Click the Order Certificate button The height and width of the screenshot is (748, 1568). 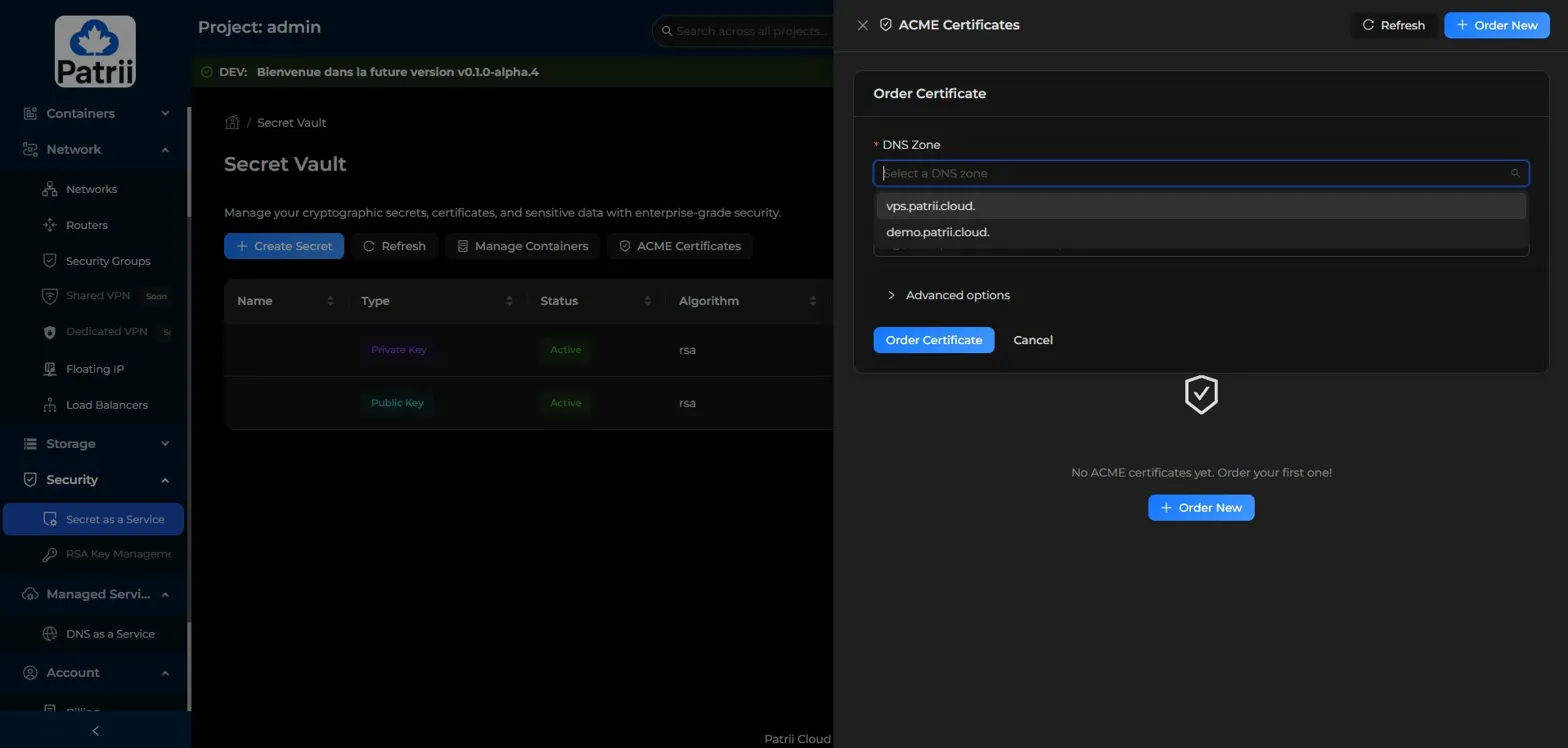coord(934,340)
